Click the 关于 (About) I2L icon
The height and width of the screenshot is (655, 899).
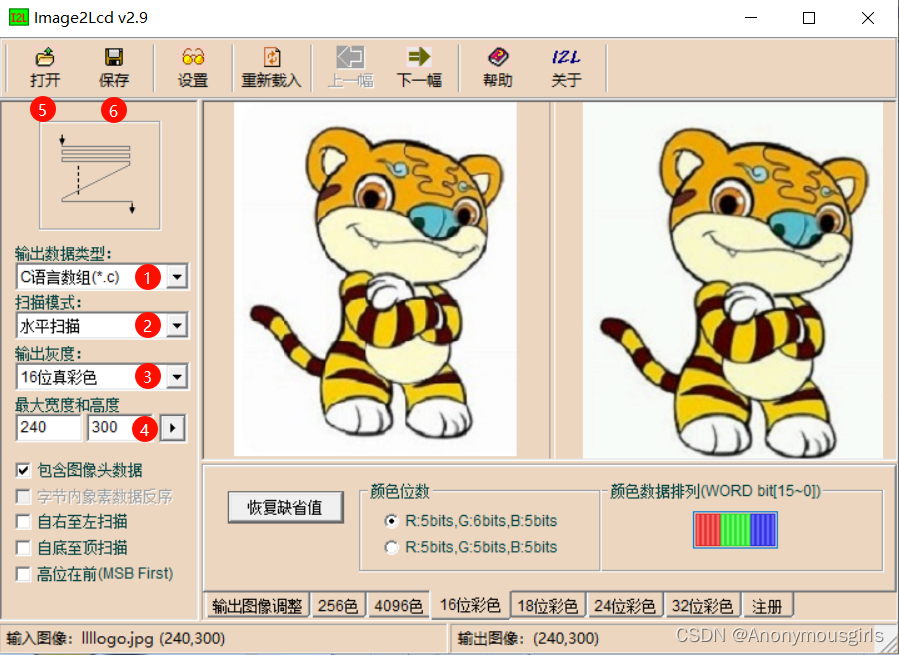pyautogui.click(x=566, y=67)
